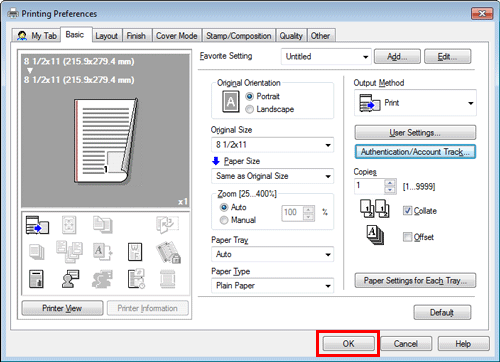Screen dimensions: 500x362
Task: Open the Favorite Setting dropdown showing Untitled
Action: [x=326, y=57]
